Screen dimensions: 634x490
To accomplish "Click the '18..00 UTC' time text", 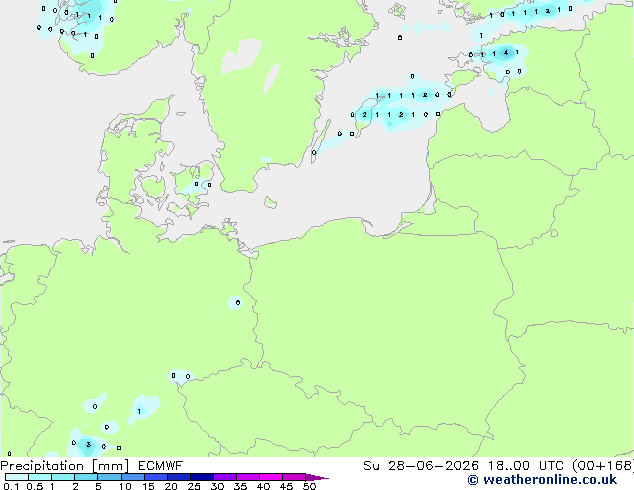I will (x=525, y=466).
